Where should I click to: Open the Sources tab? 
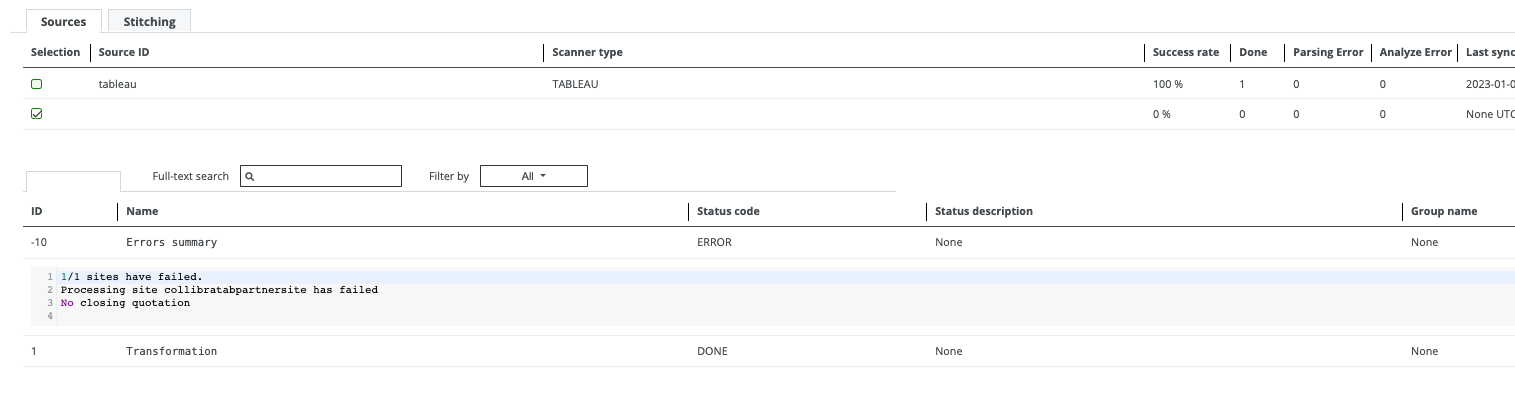click(x=64, y=21)
